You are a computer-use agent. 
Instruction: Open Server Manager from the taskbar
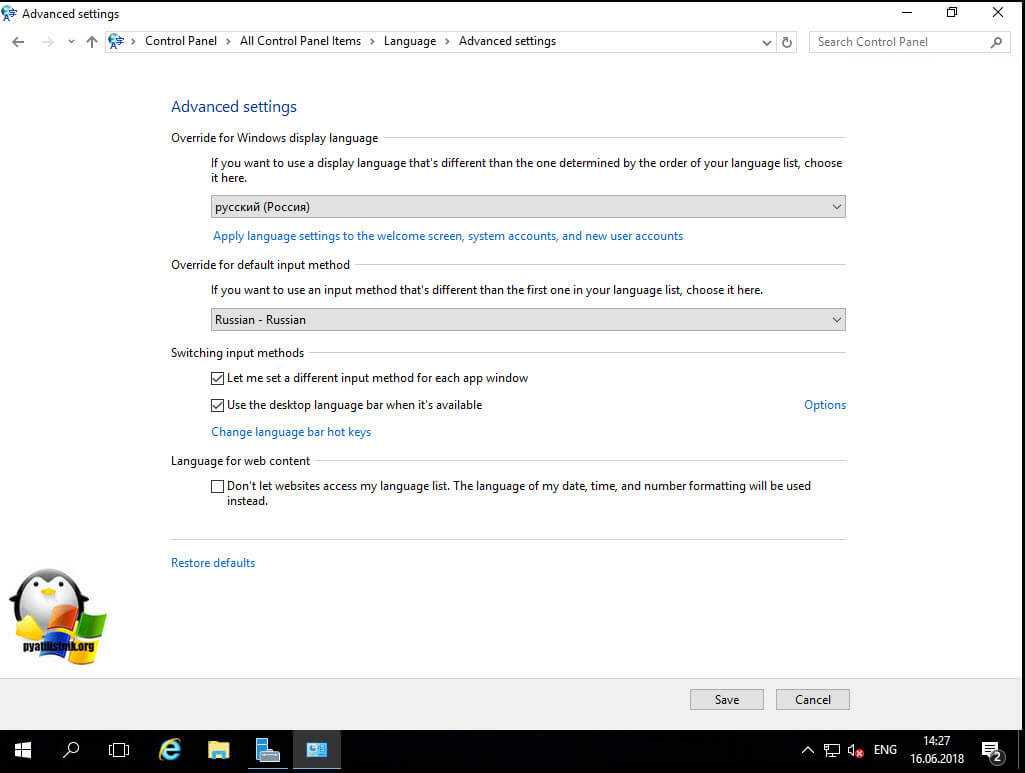[267, 749]
